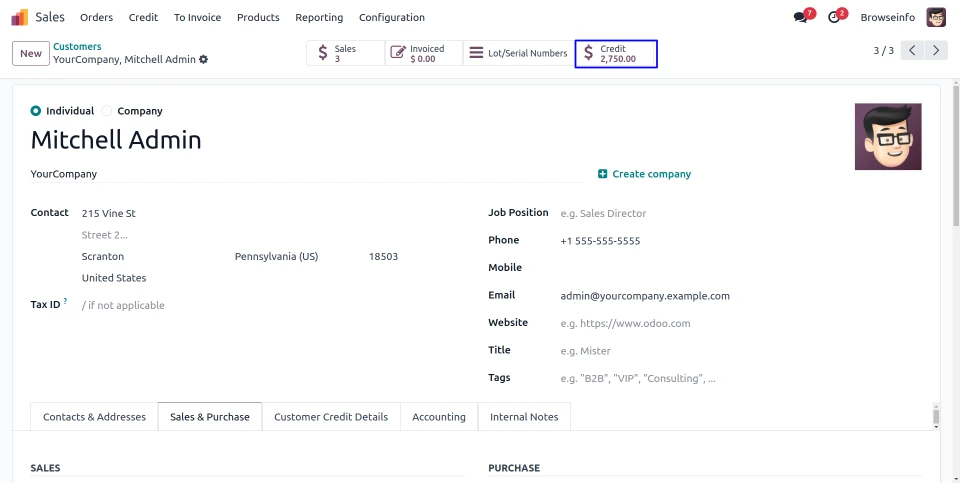960x483 pixels.
Task: Open Lot/Serial Numbers stat button
Action: click(x=519, y=54)
